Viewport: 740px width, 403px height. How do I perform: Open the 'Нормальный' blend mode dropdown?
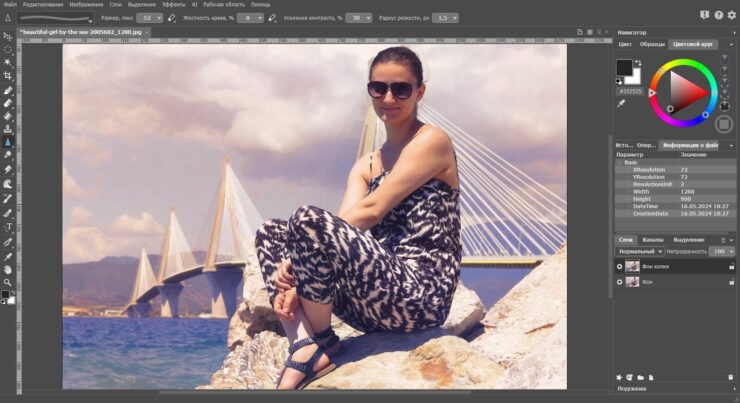[640, 251]
